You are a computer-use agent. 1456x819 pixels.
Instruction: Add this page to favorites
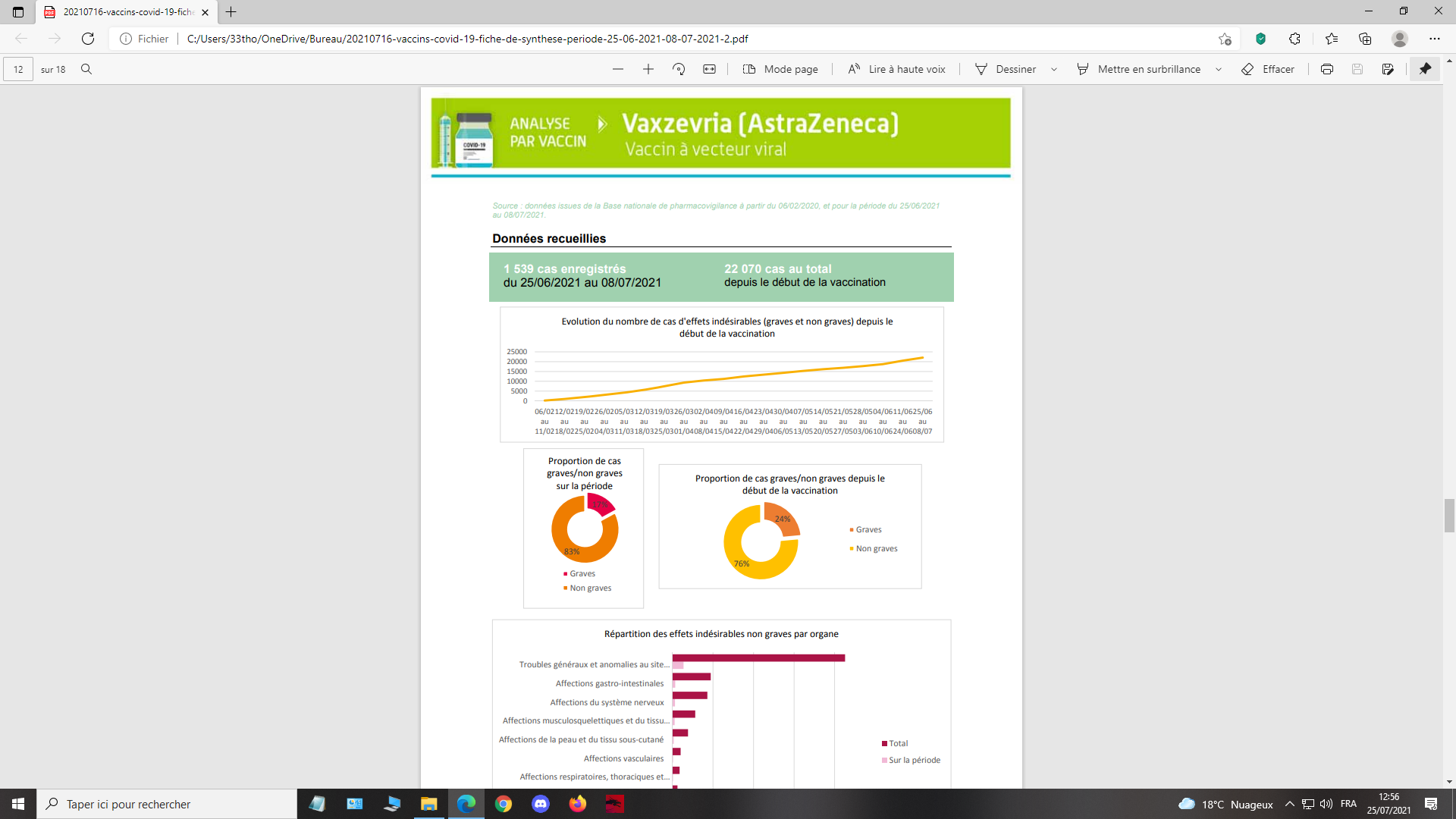(x=1225, y=39)
